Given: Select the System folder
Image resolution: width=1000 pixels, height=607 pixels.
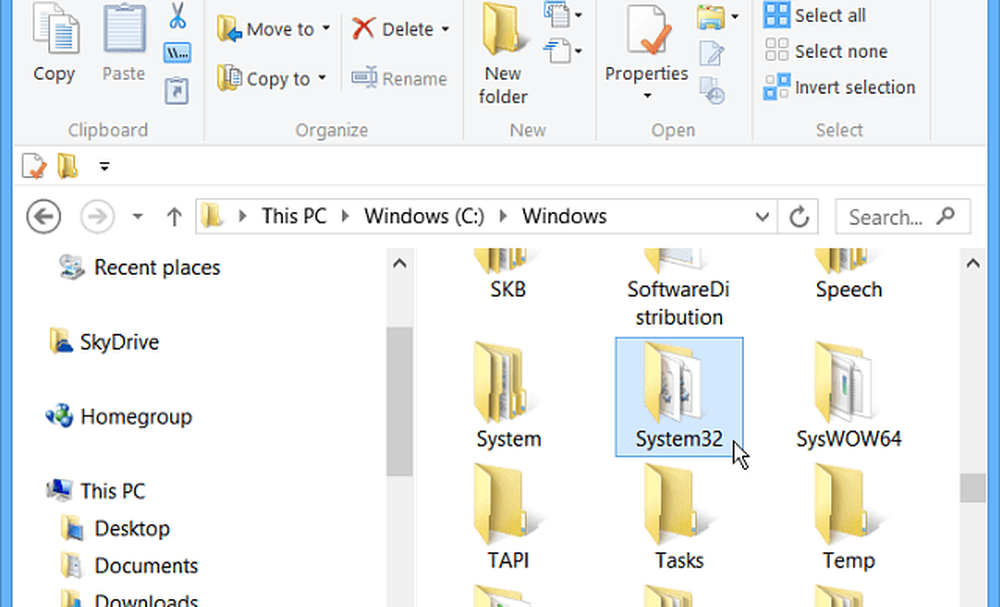Looking at the screenshot, I should click(508, 397).
